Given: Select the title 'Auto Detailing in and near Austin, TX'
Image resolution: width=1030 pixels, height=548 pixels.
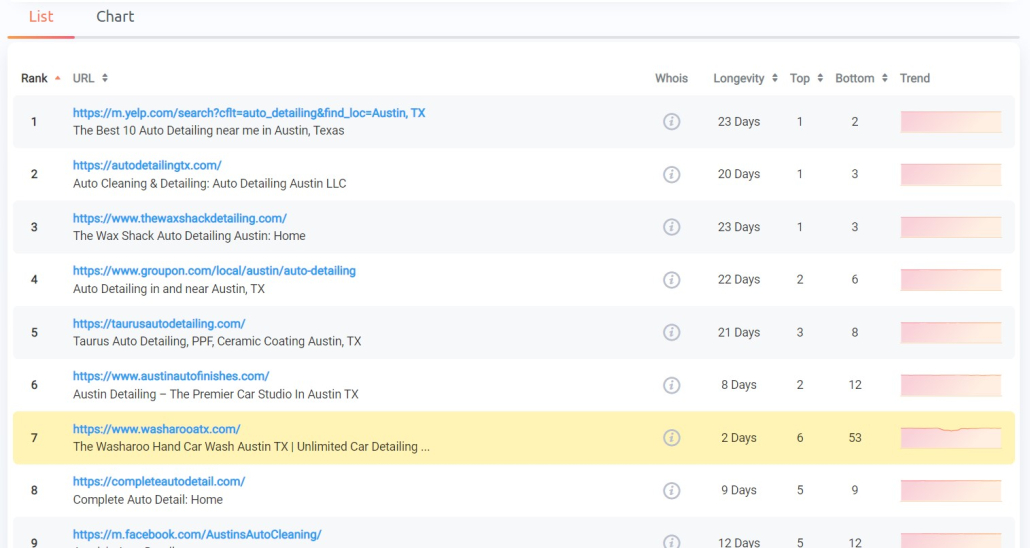Looking at the screenshot, I should pos(169,289).
